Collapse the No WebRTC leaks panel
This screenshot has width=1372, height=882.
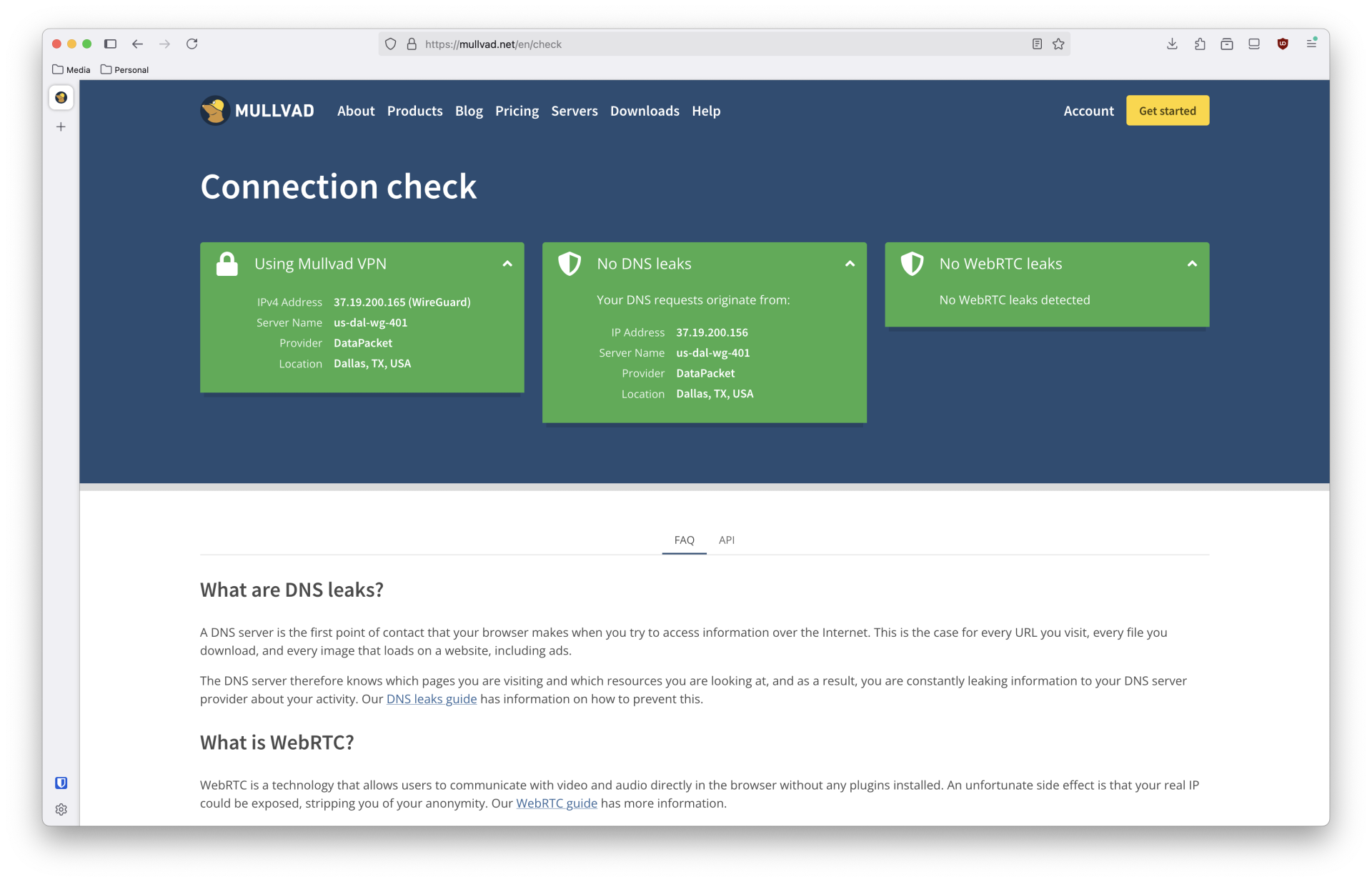(1192, 264)
